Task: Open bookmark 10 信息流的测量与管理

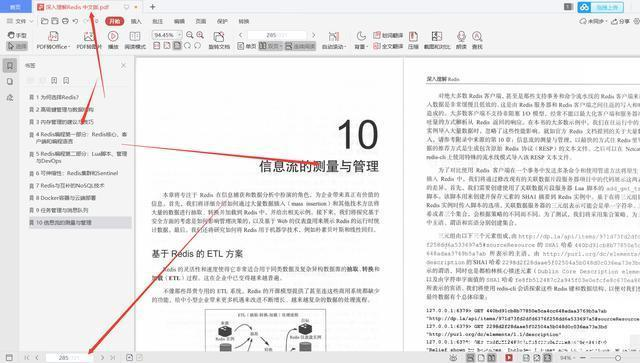Action: (x=80, y=223)
